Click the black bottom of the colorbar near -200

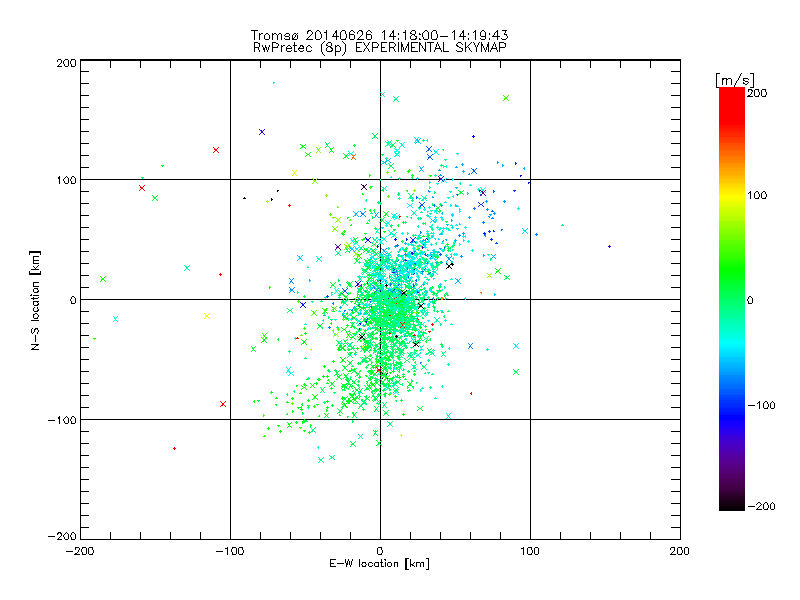click(732, 504)
